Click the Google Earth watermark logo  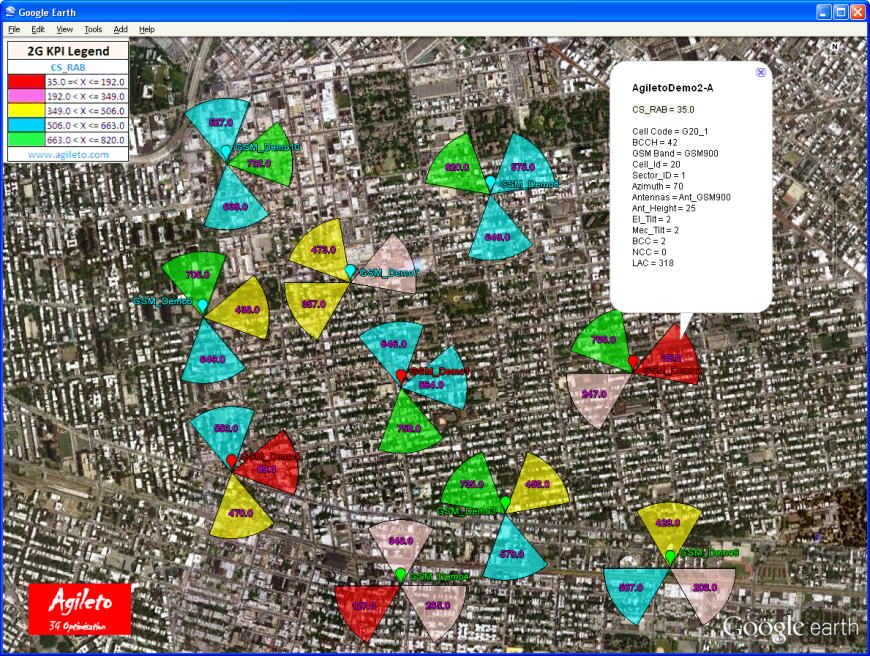pyautogui.click(x=790, y=627)
